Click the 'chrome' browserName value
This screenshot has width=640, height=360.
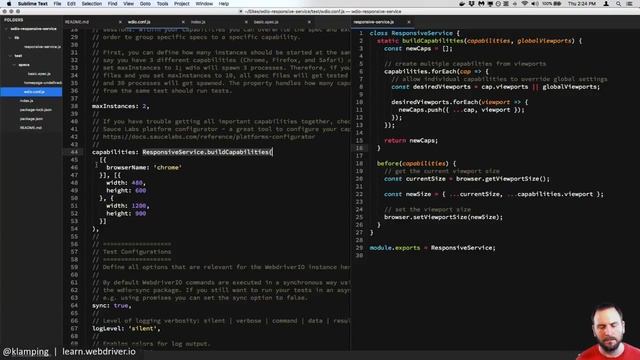point(167,167)
